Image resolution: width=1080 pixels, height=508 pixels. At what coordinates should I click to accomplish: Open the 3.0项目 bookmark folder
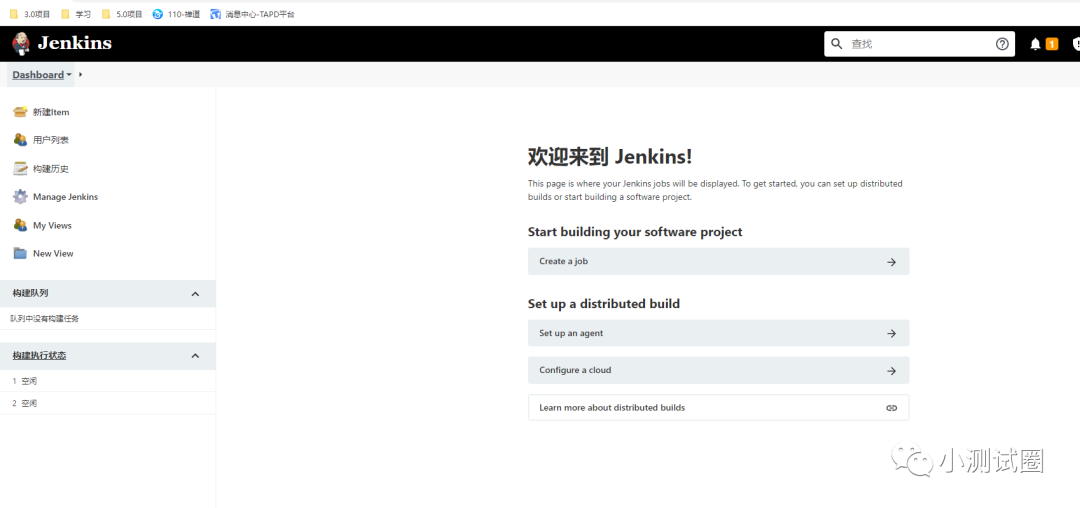click(x=30, y=14)
